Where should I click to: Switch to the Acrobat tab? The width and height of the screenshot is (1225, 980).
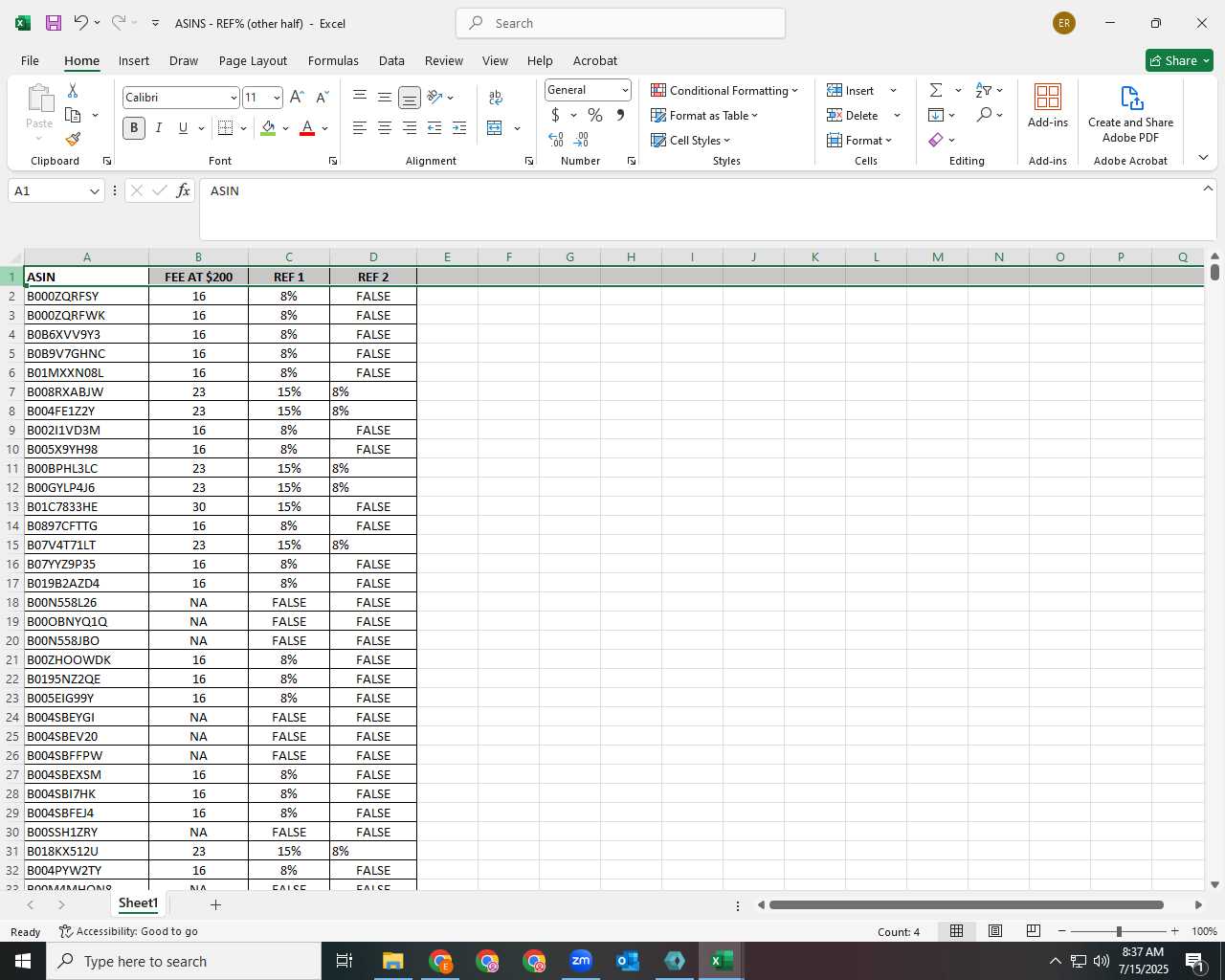[x=595, y=60]
